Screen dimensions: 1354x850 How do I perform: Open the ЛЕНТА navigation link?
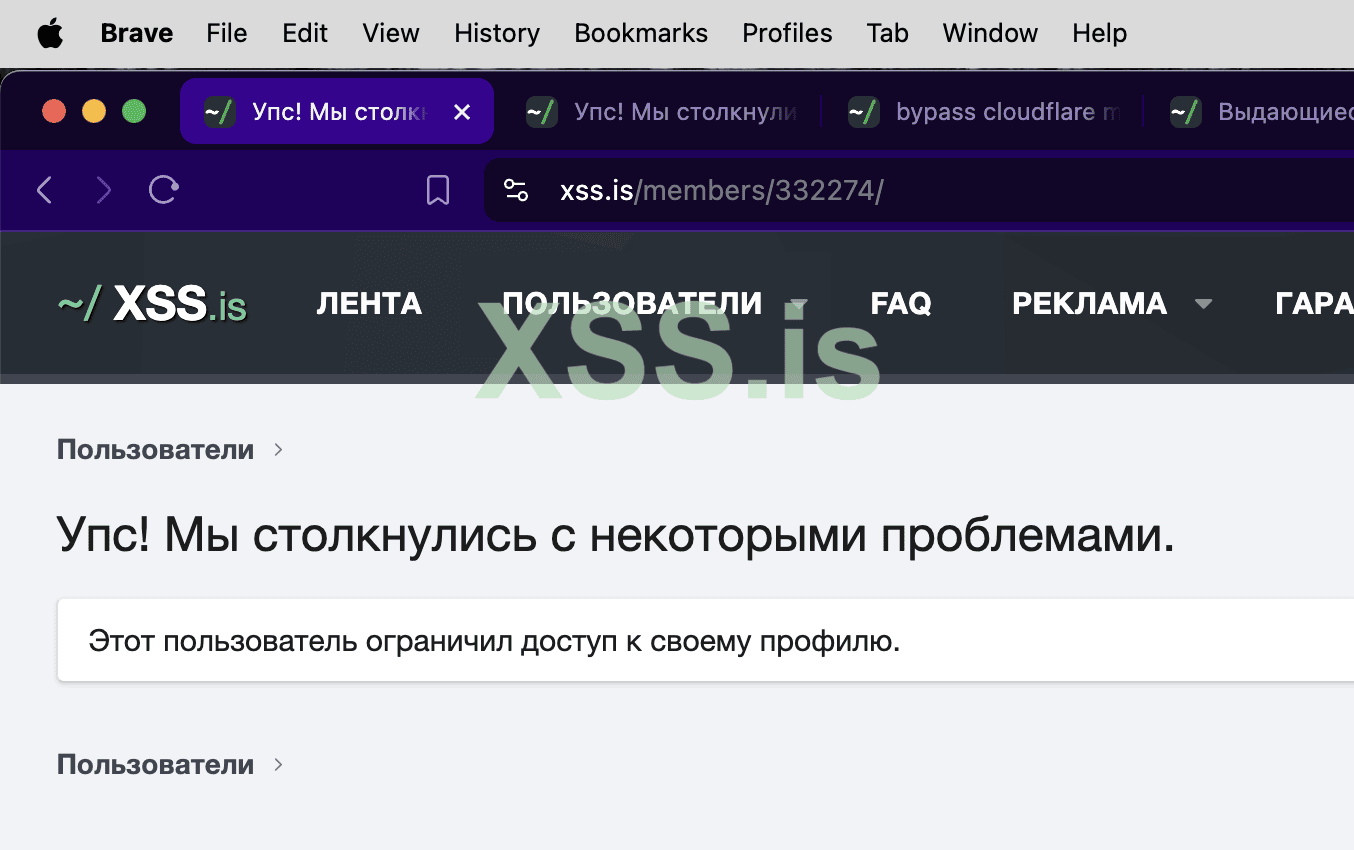[369, 303]
